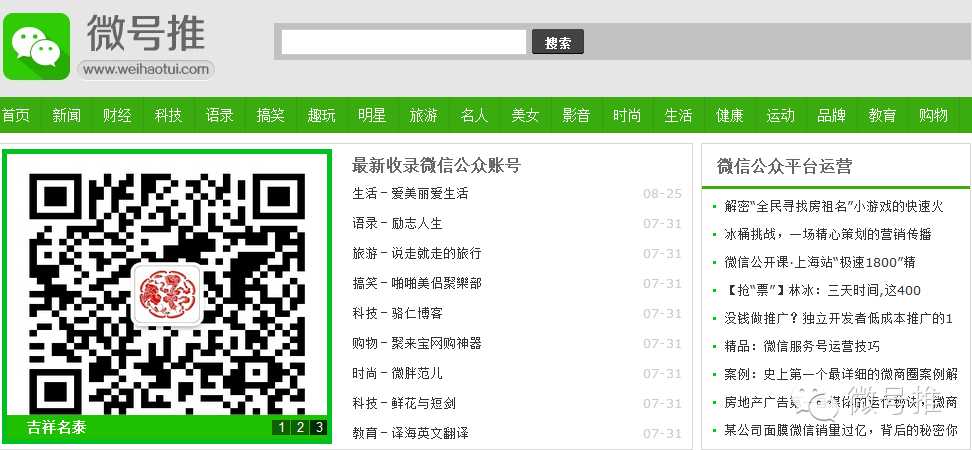The width and height of the screenshot is (972, 450).
Task: Go to the 健康 category
Action: [x=729, y=115]
